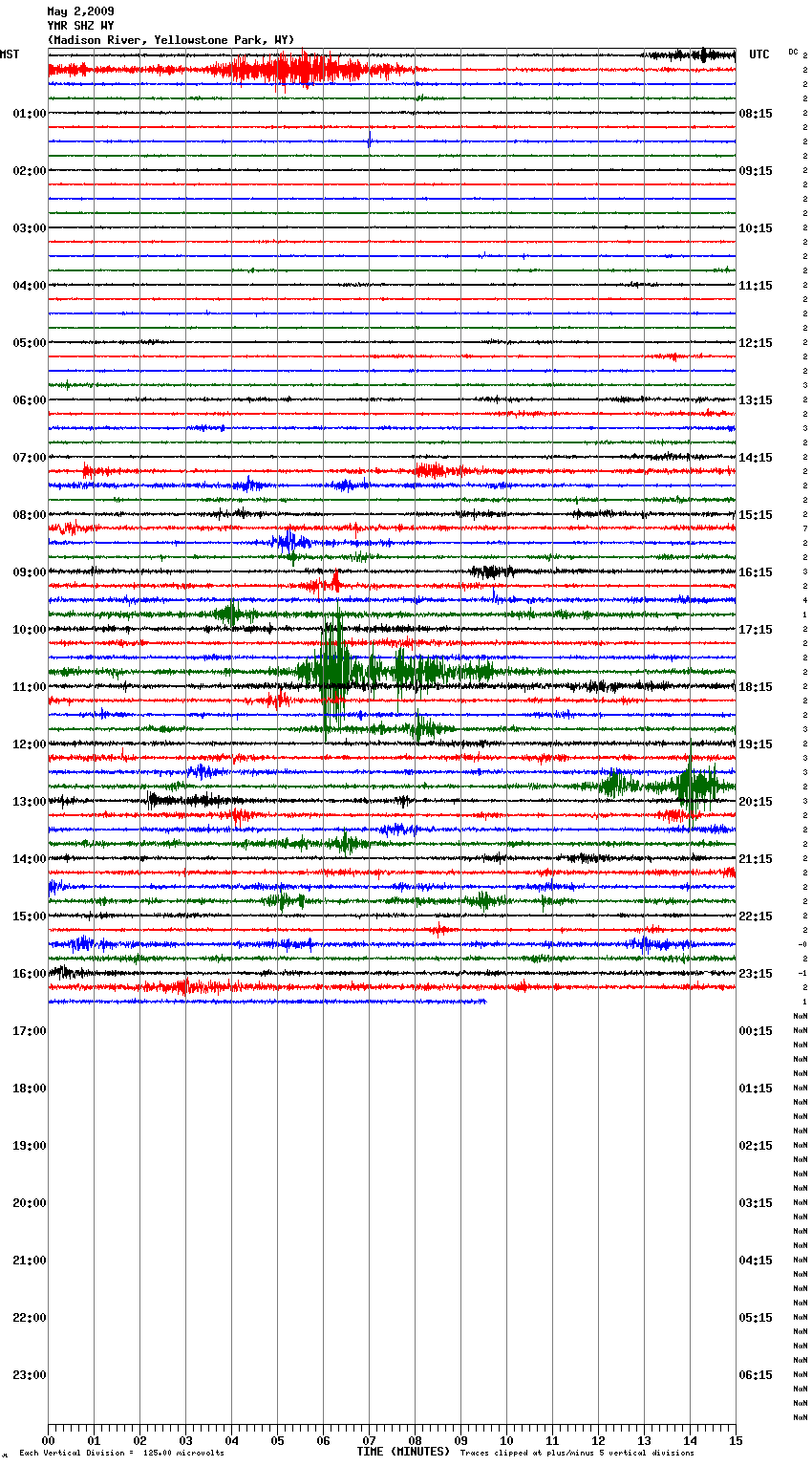
Task: Click the 04:15 UTC time label
Action: point(756,1261)
